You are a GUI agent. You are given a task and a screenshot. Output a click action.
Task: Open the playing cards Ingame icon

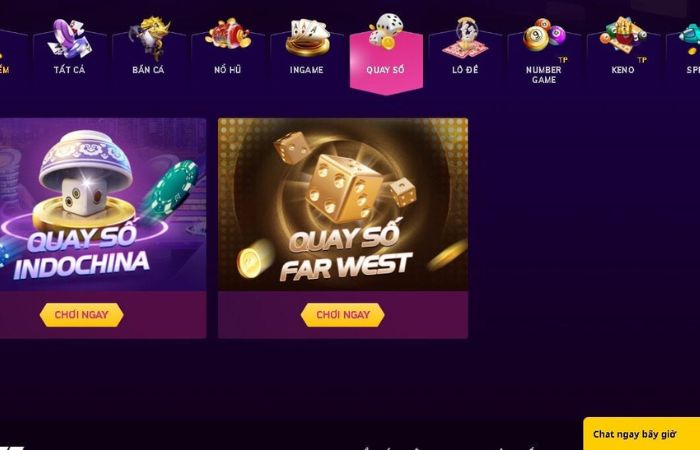point(308,38)
